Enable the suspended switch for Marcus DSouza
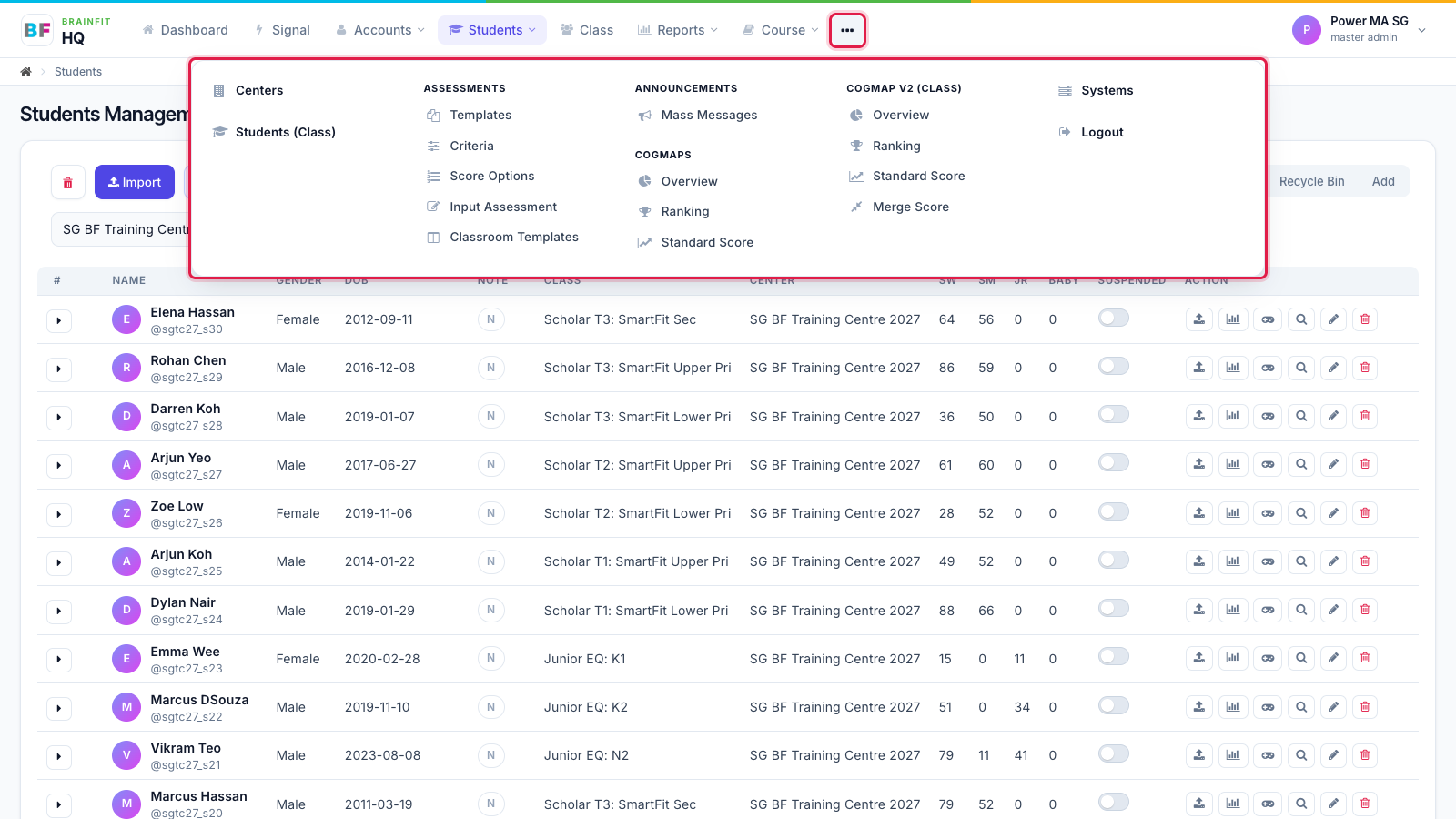This screenshot has height=819, width=1456. click(1114, 705)
